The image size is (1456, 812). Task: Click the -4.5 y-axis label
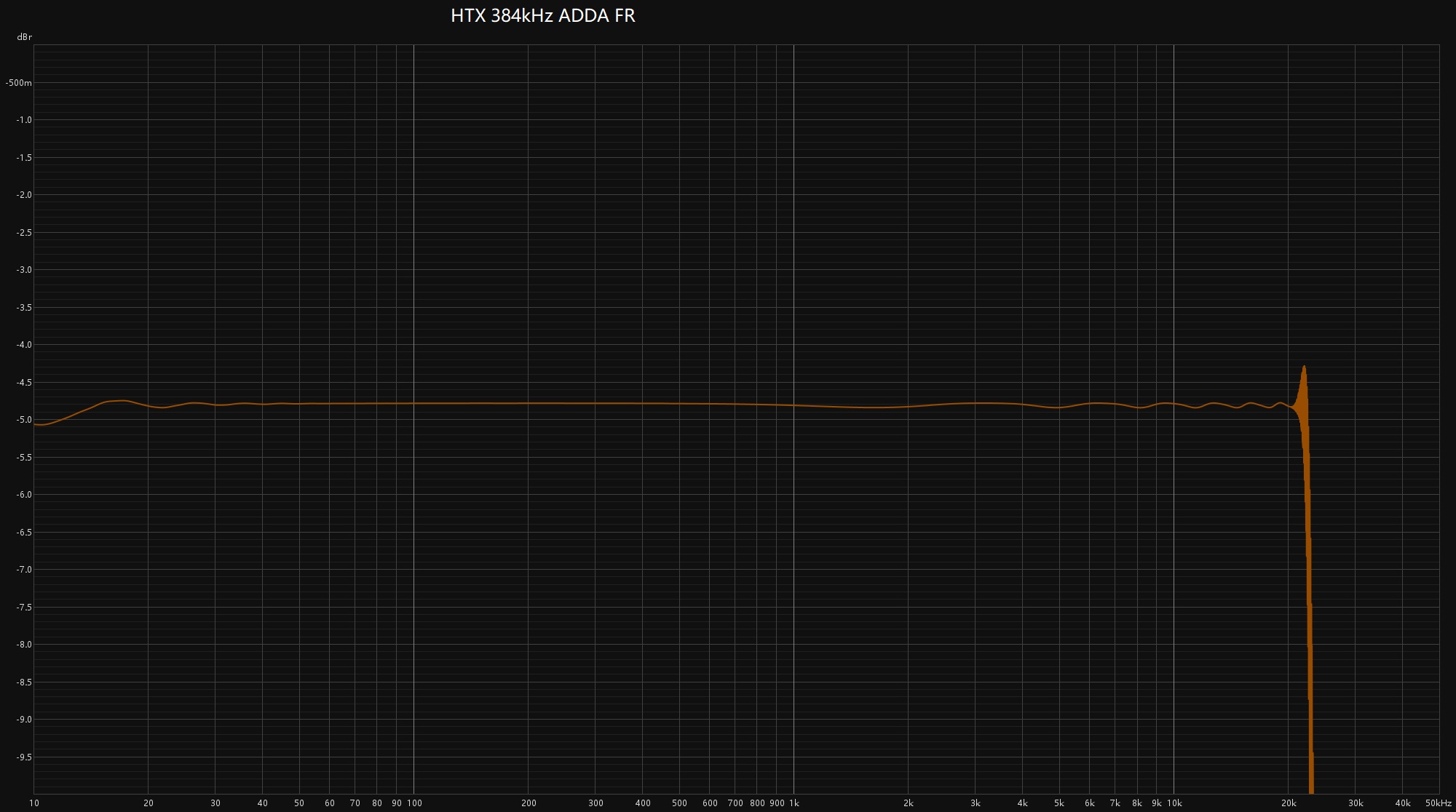point(24,383)
